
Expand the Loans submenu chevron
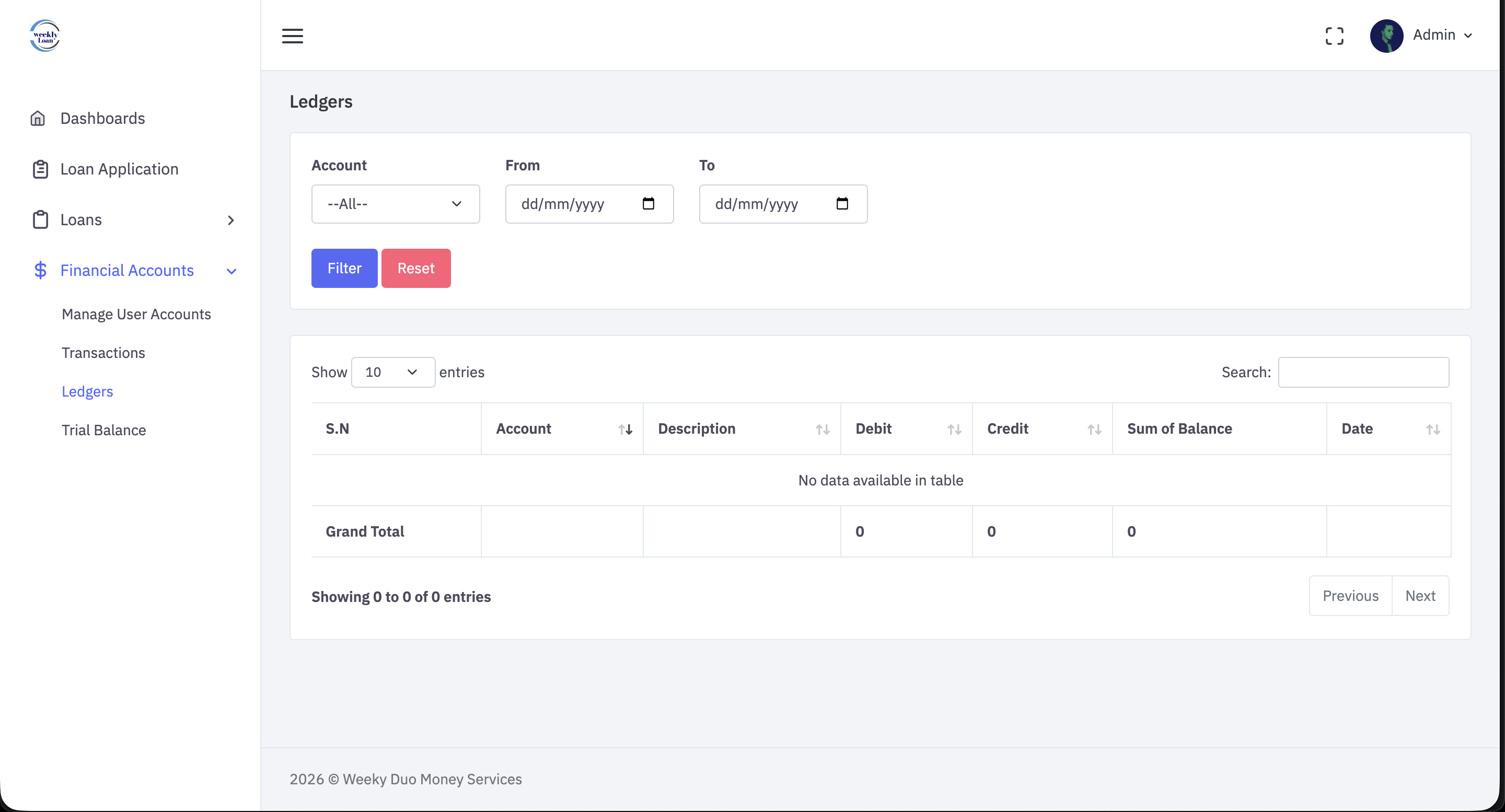231,220
